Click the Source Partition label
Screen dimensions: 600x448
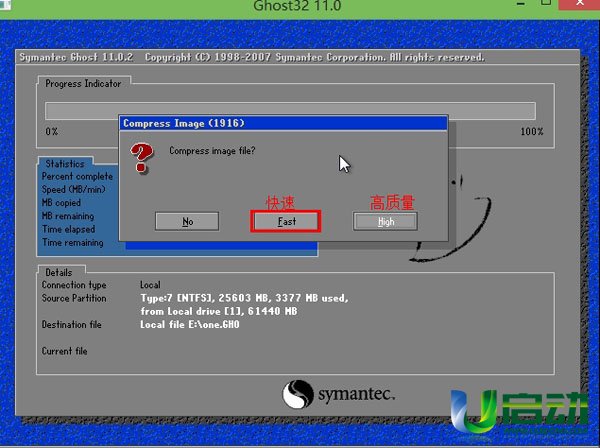click(74, 298)
